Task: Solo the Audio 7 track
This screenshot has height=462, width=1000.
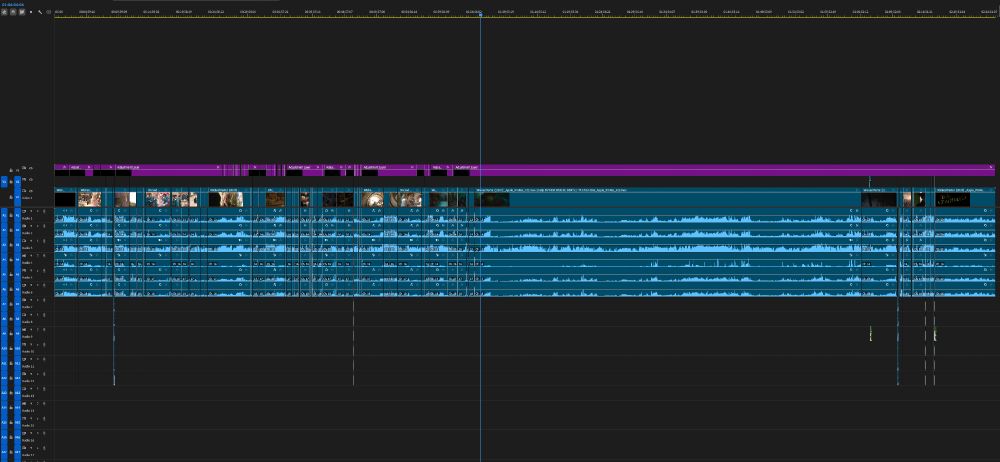Action: [x=38, y=300]
